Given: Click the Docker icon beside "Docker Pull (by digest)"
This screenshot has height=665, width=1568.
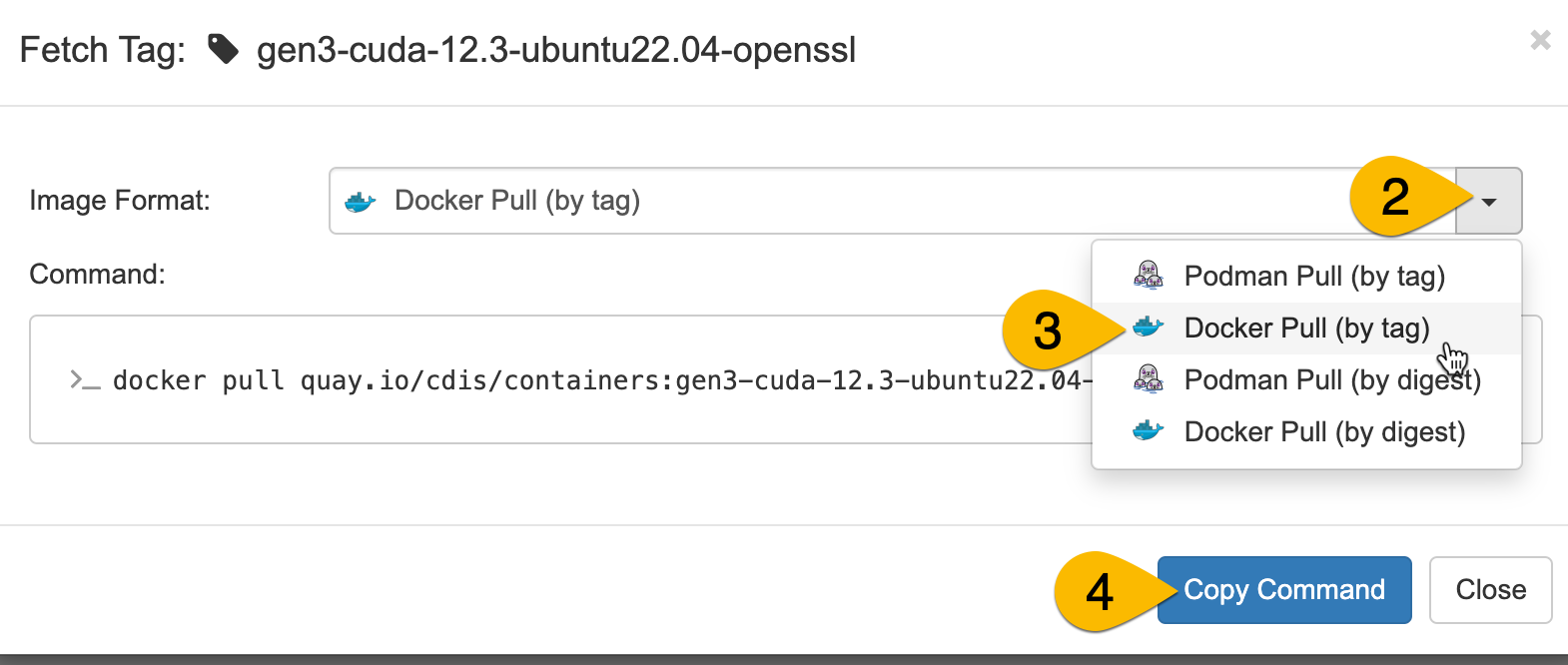Looking at the screenshot, I should click(1149, 431).
